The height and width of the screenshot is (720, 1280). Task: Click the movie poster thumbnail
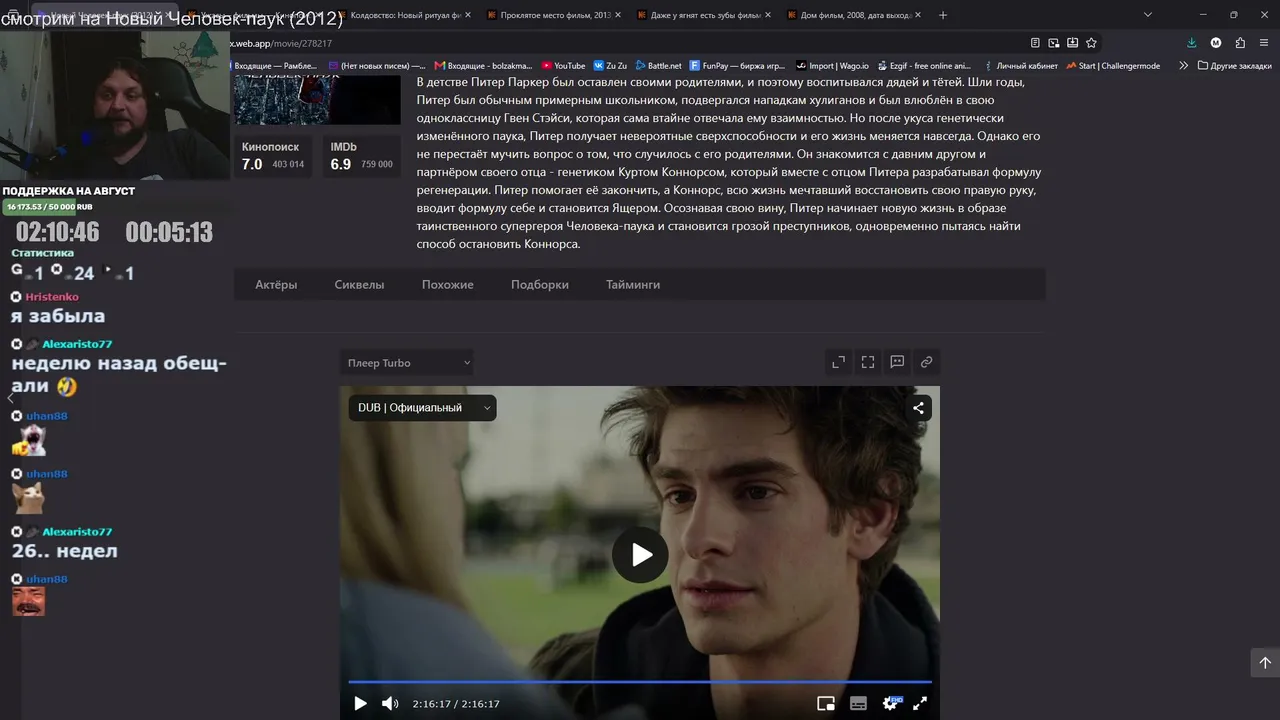317,100
